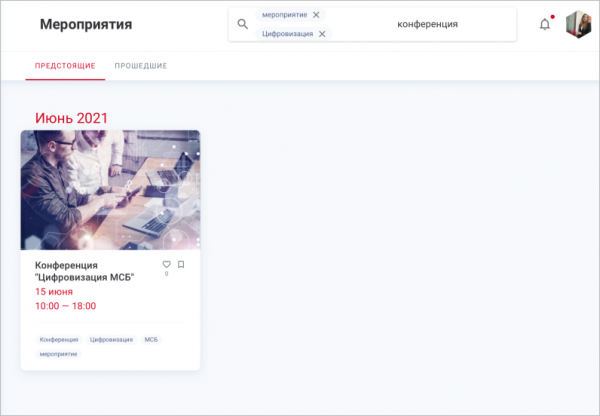600x416 pixels.
Task: Switch to the Прошедшие tab
Action: [141, 66]
